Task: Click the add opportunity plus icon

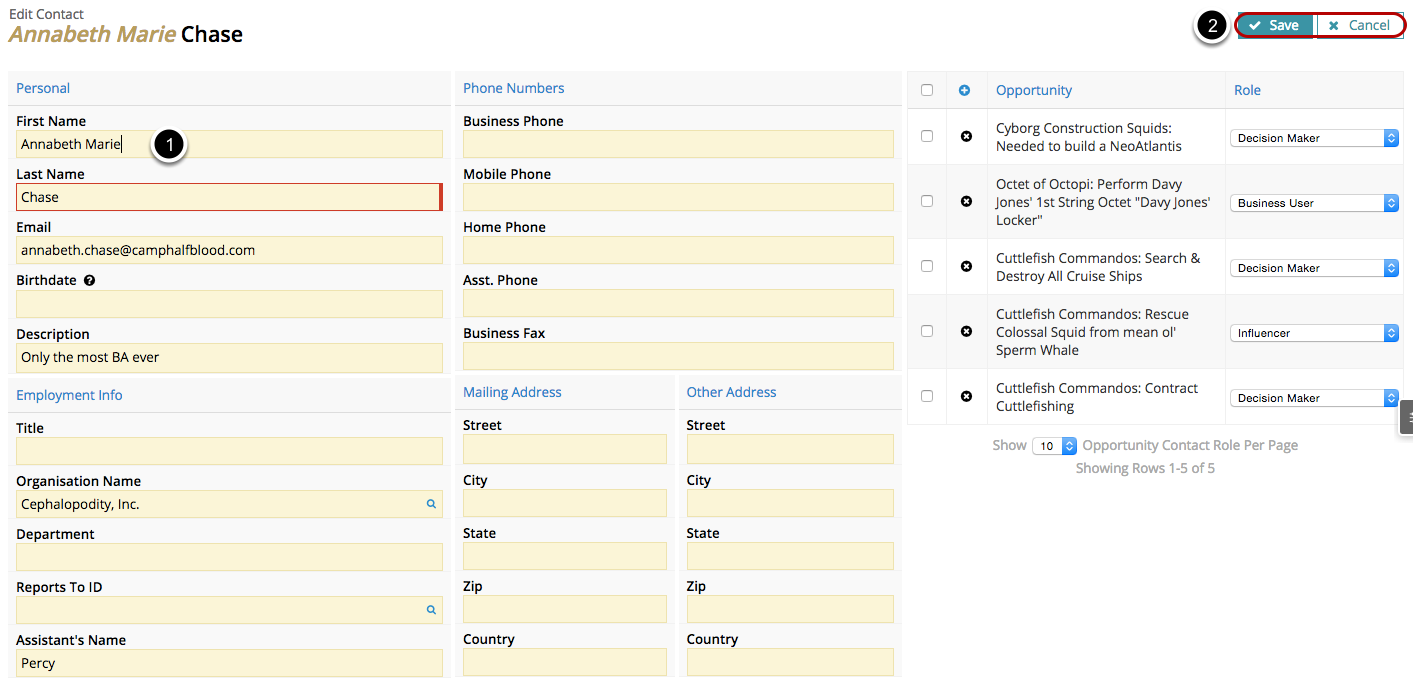Action: (964, 90)
